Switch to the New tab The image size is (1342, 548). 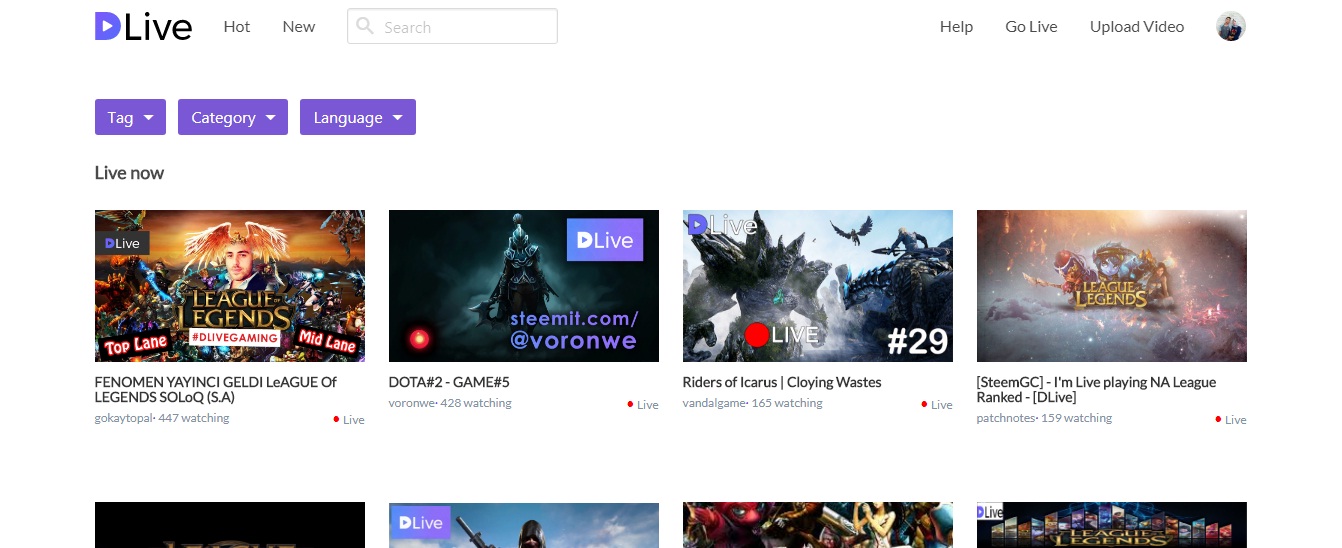coord(299,27)
